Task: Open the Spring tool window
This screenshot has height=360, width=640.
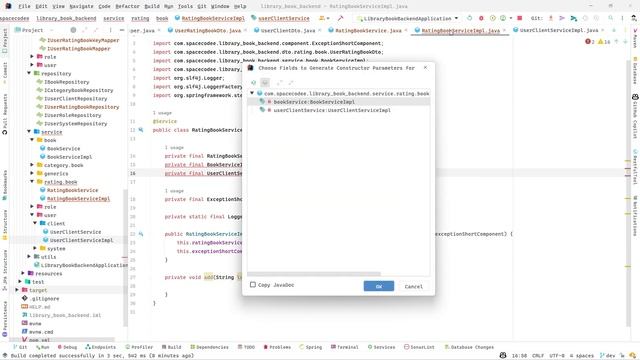Action: tap(311, 347)
